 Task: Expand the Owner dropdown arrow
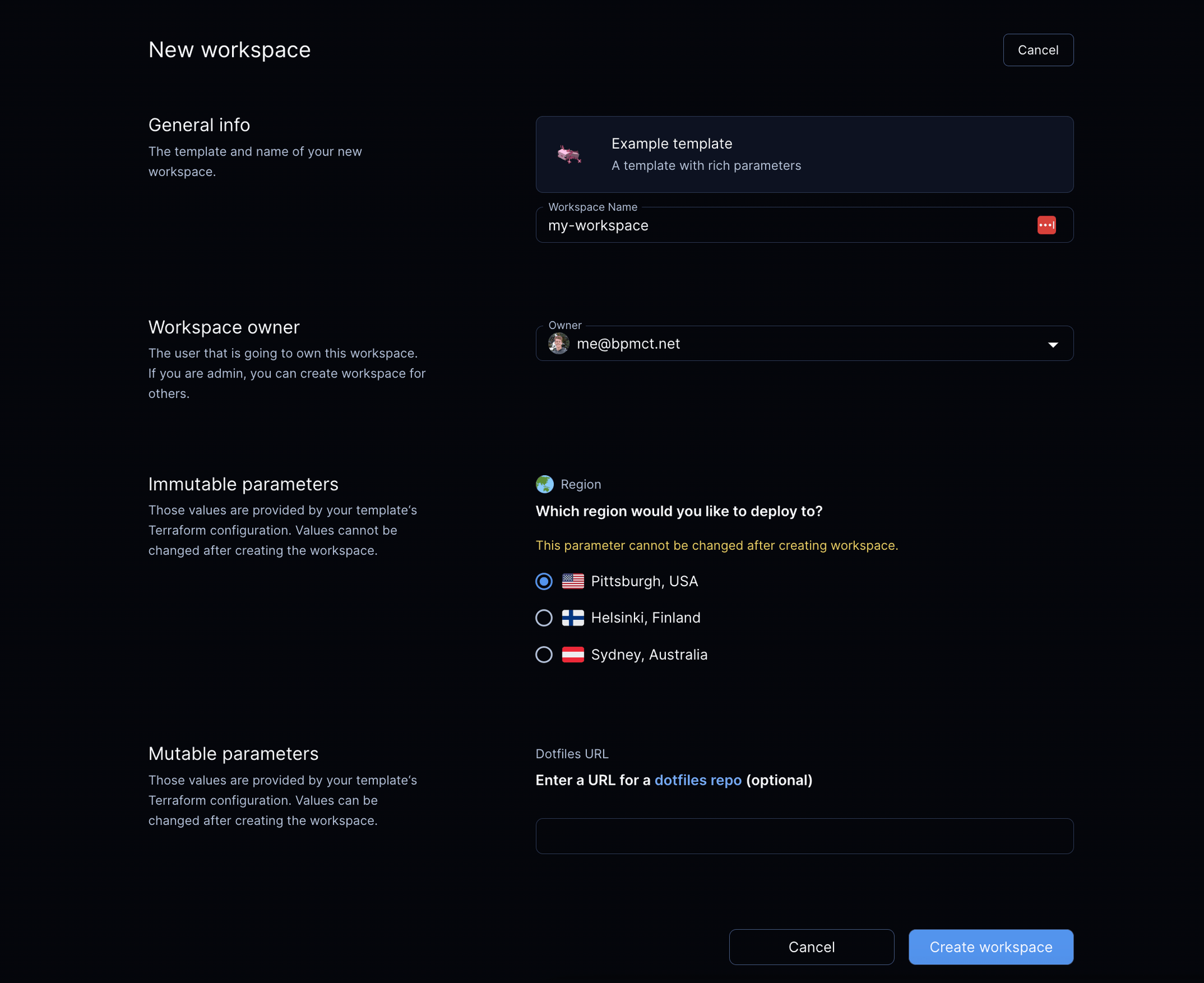point(1053,344)
